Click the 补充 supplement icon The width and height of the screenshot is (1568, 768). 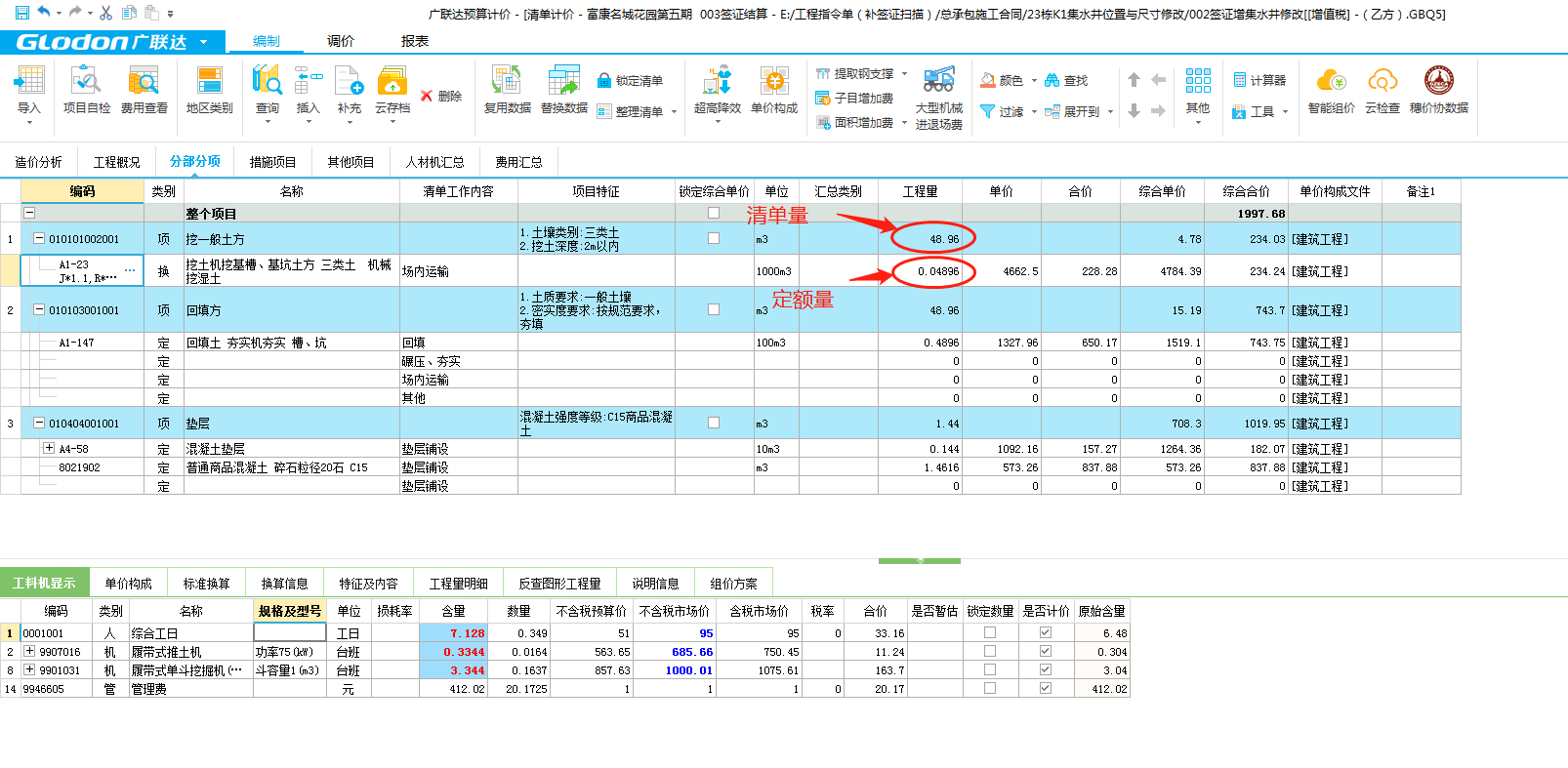(349, 81)
